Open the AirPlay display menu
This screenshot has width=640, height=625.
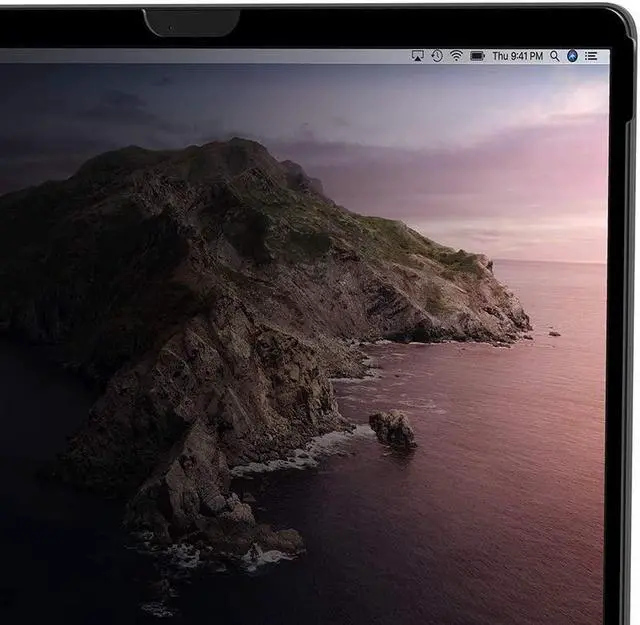tap(418, 56)
